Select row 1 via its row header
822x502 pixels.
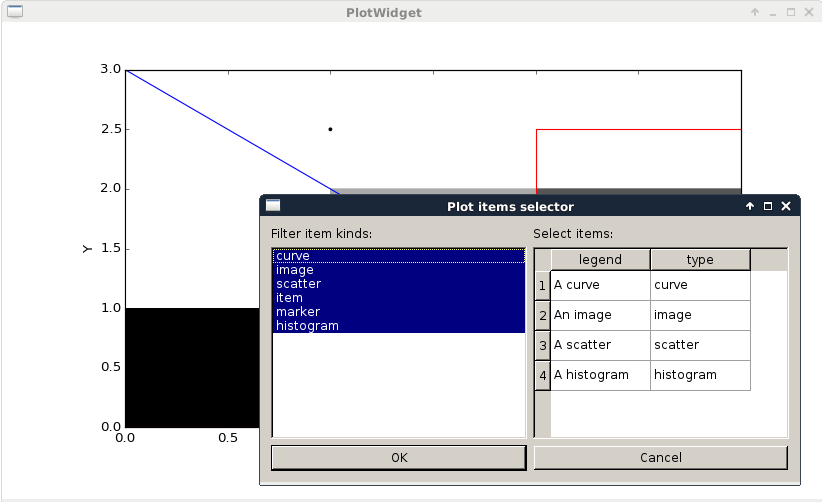pyautogui.click(x=542, y=286)
